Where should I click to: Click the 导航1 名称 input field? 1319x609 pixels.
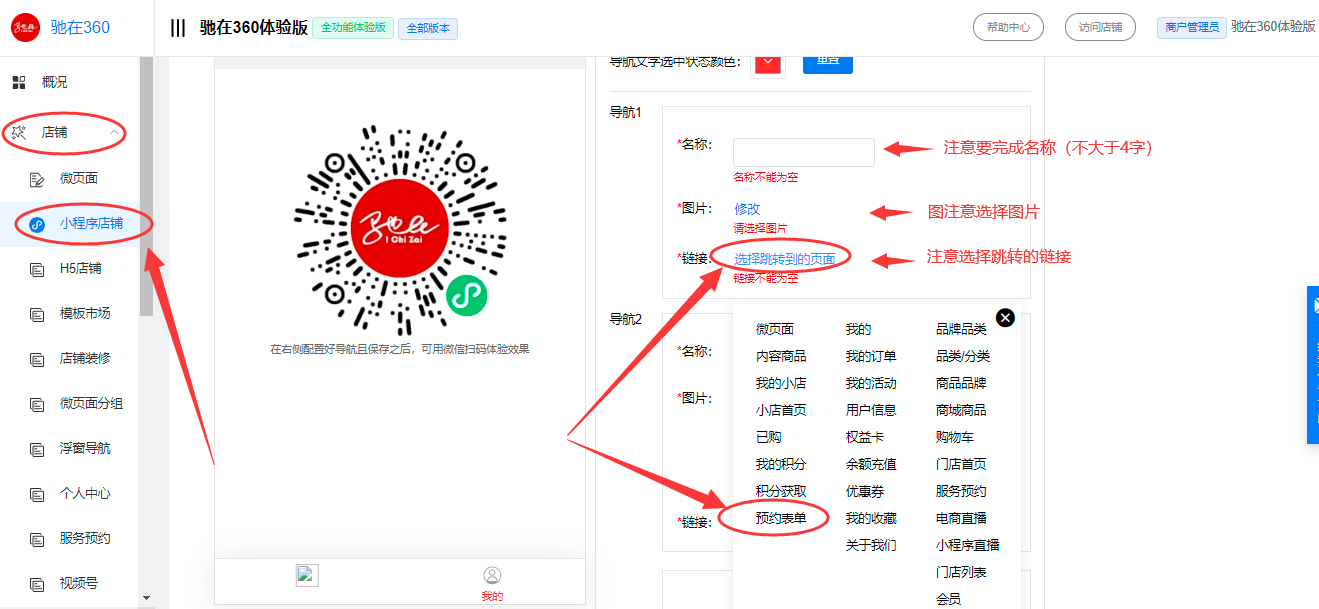pos(804,152)
